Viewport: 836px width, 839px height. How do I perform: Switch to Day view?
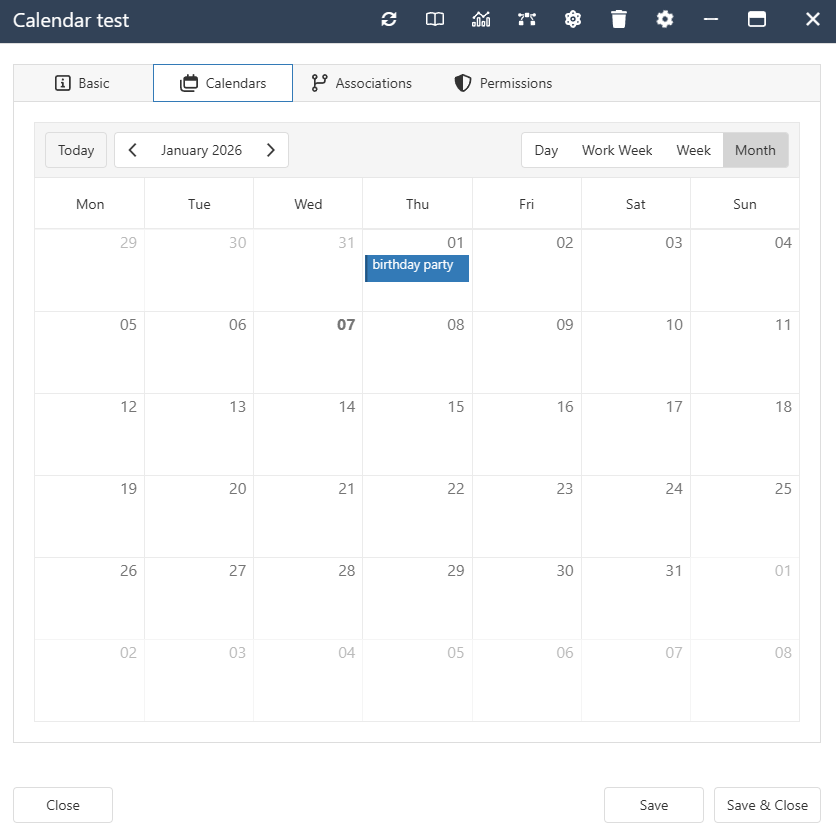click(x=546, y=150)
